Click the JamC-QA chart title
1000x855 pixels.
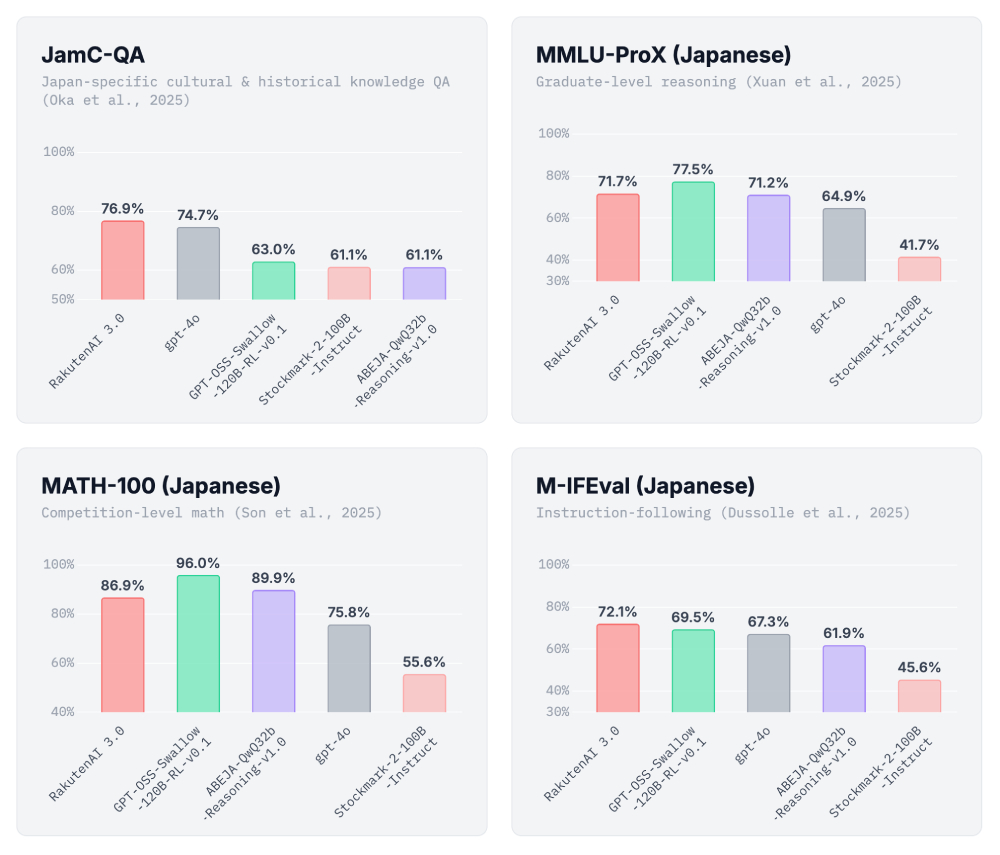pos(93,55)
